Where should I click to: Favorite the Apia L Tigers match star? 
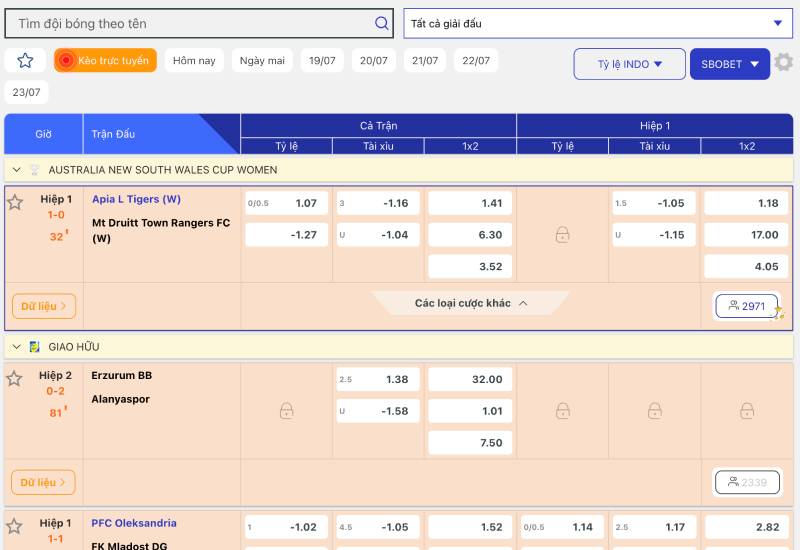(15, 203)
